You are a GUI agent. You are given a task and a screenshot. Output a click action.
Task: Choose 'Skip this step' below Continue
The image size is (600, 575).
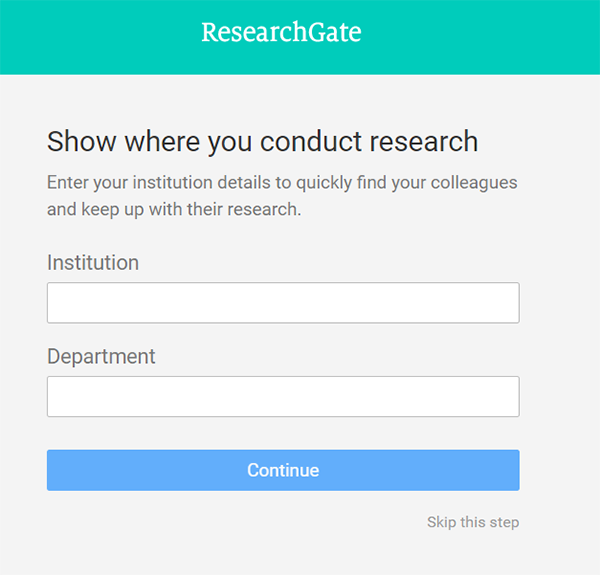coord(473,522)
